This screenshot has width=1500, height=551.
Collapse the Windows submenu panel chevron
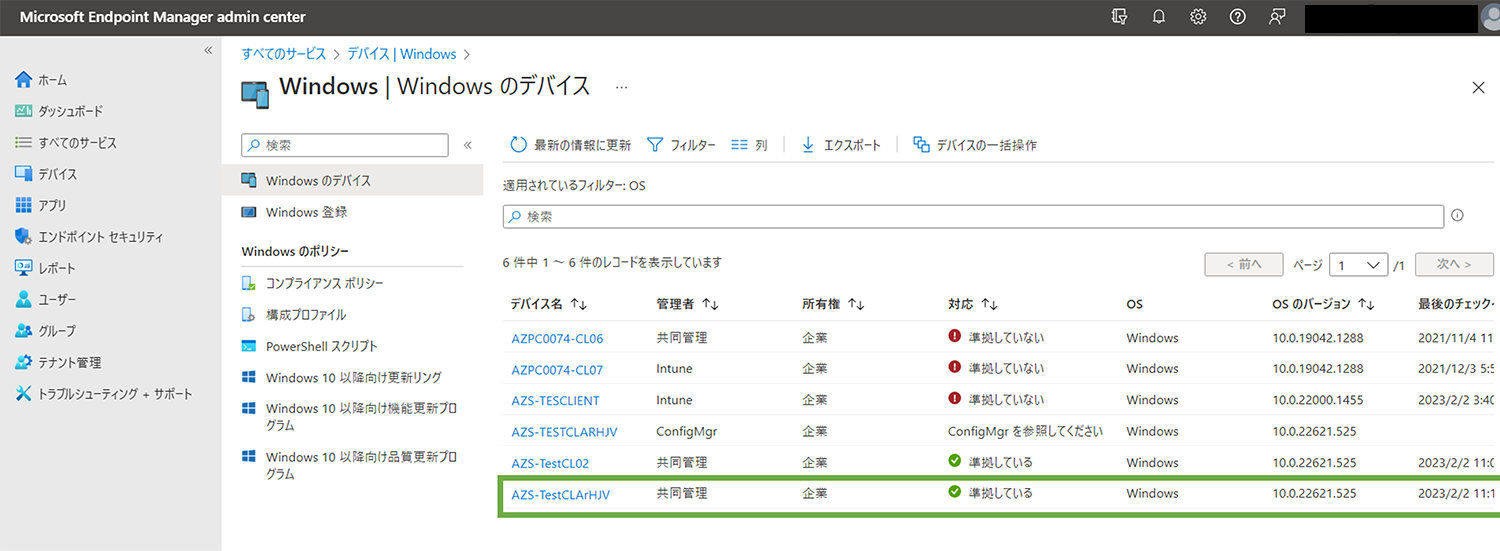[467, 145]
